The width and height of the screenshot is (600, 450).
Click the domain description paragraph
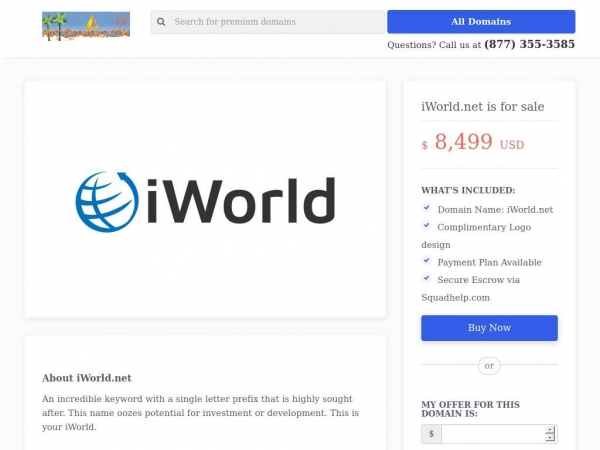pos(201,413)
